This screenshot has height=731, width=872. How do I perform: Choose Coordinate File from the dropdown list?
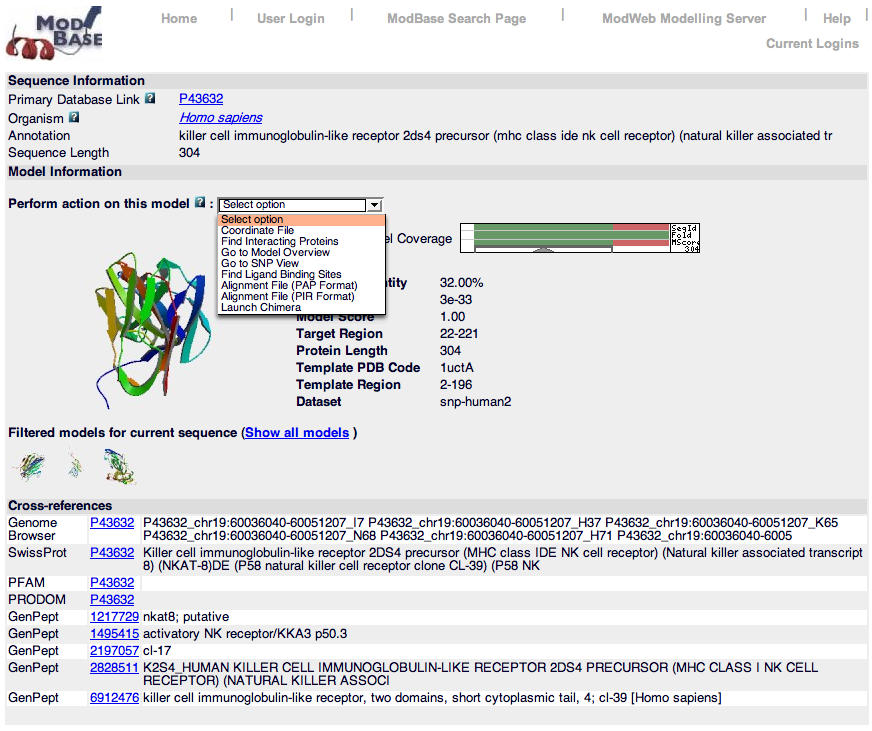(257, 231)
